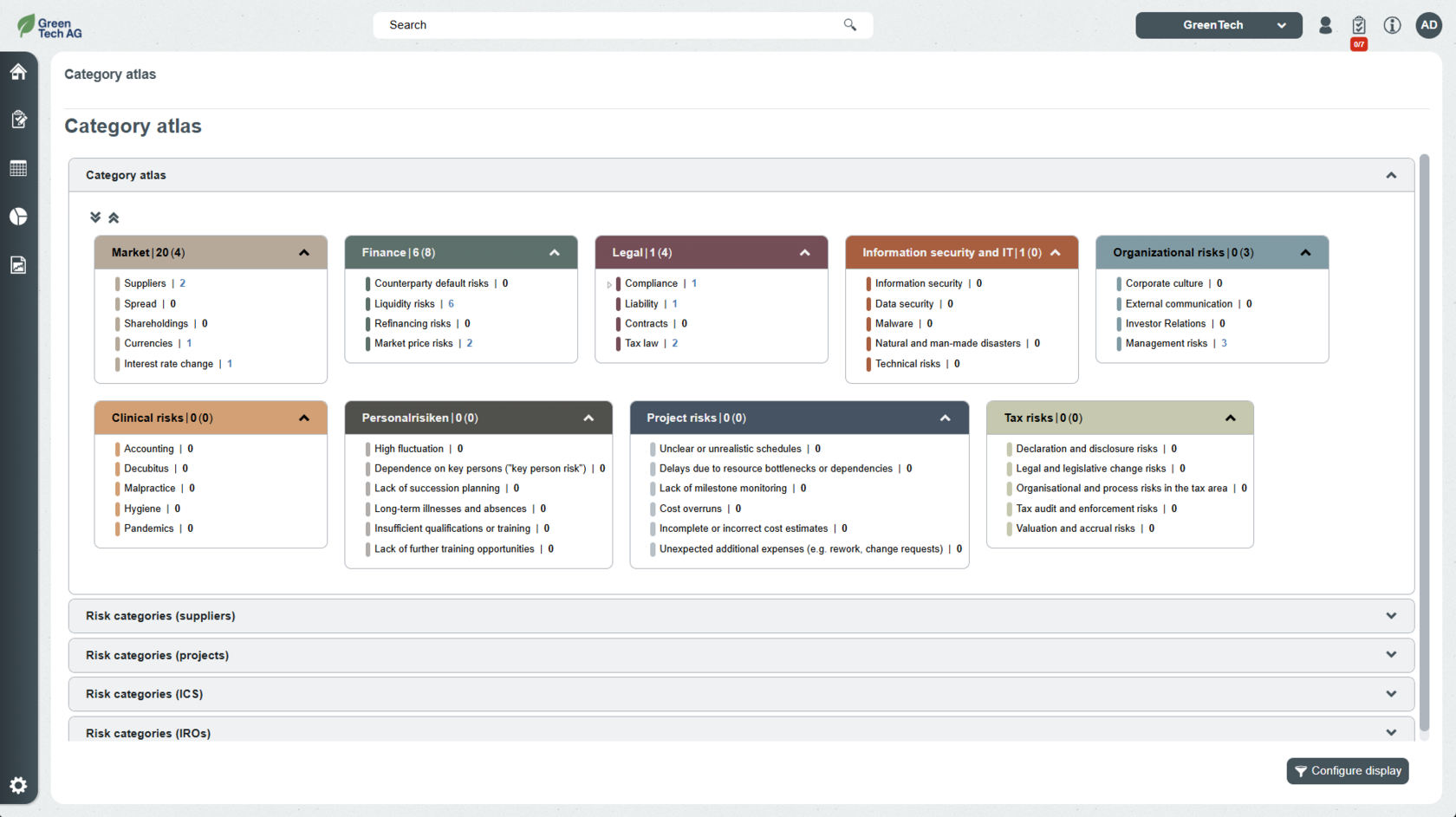Open settings gear in sidebar
Image resolution: width=1456 pixels, height=817 pixels.
coord(18,786)
